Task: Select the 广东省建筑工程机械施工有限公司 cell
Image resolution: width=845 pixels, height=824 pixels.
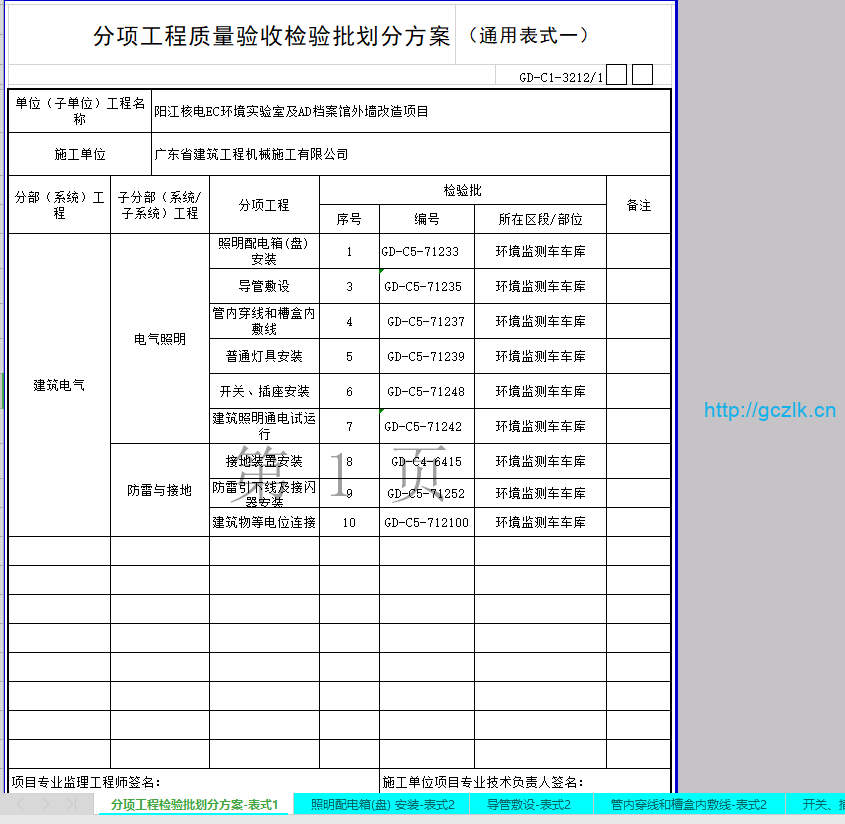Action: click(410, 155)
